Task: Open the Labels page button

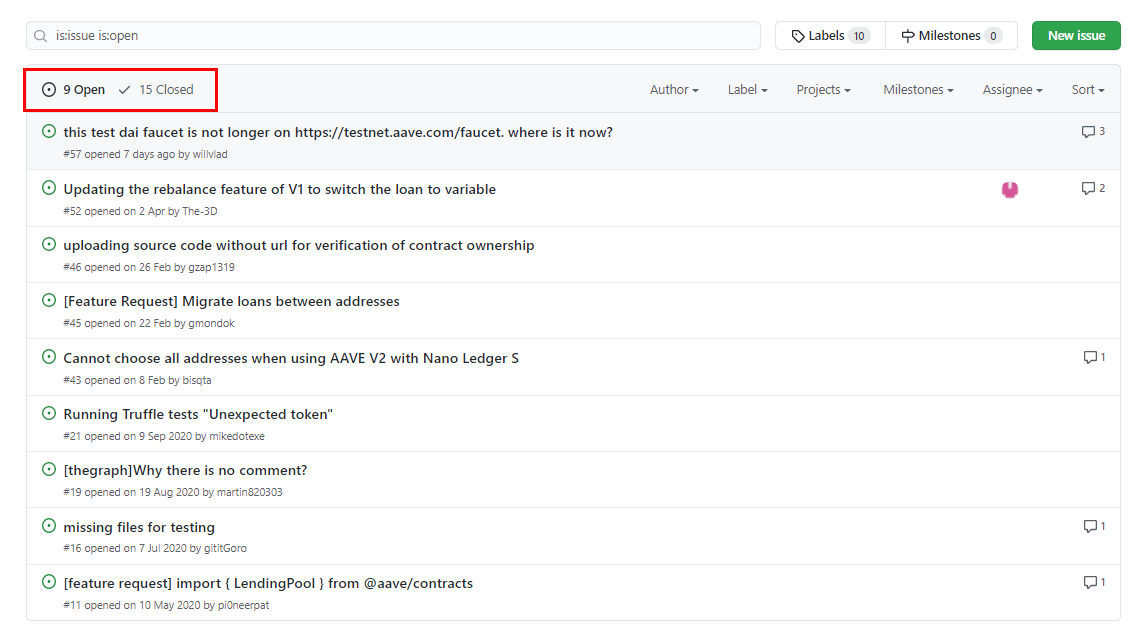Action: [x=830, y=36]
